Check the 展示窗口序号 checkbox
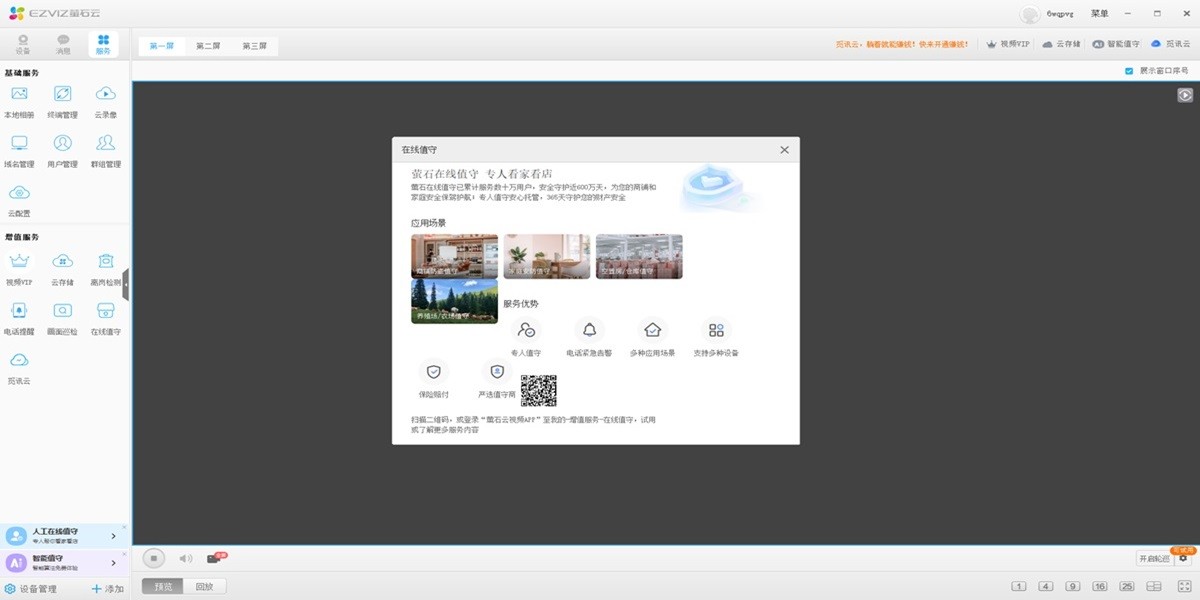 point(1131,71)
